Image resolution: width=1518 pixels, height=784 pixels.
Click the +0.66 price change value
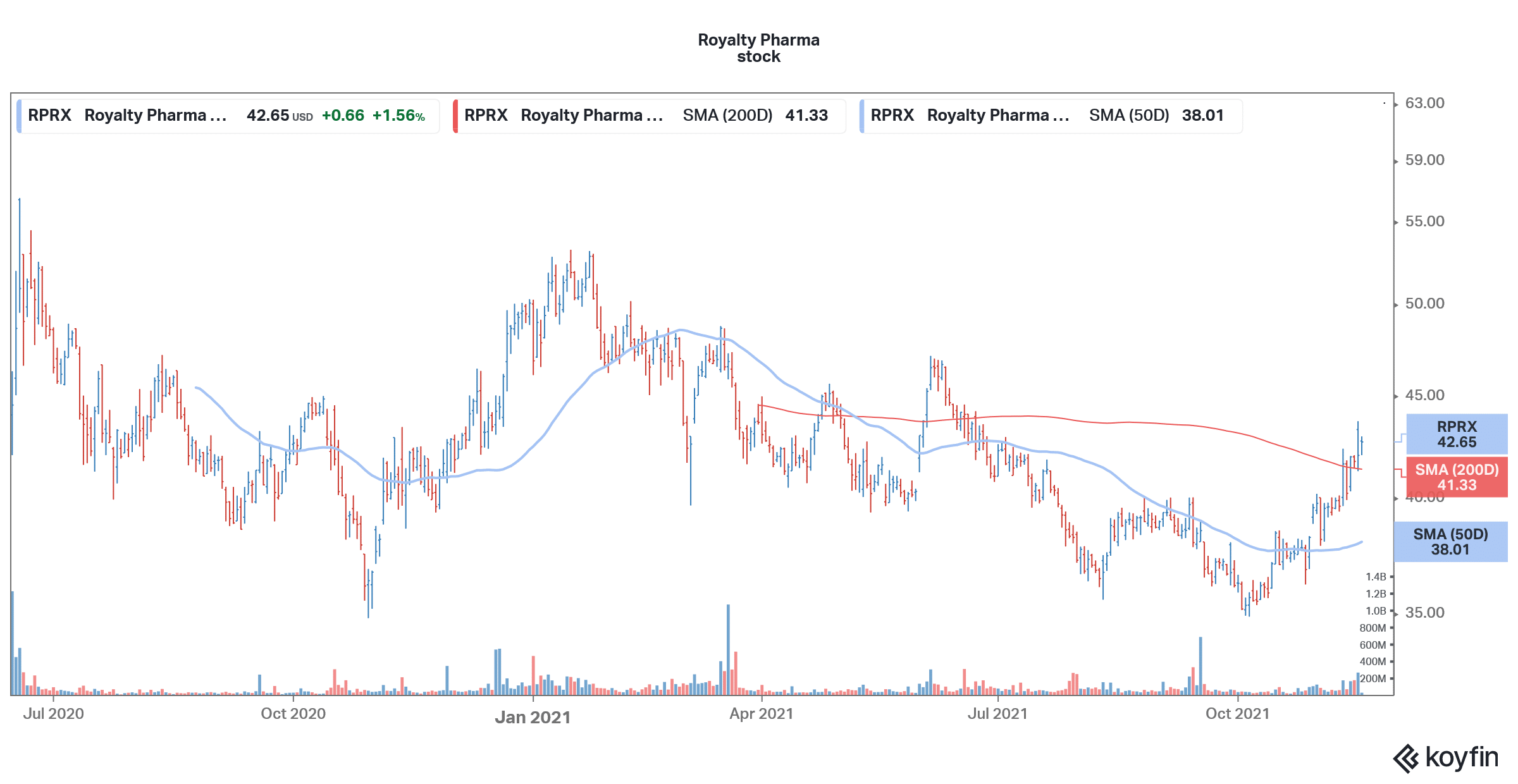pyautogui.click(x=343, y=116)
